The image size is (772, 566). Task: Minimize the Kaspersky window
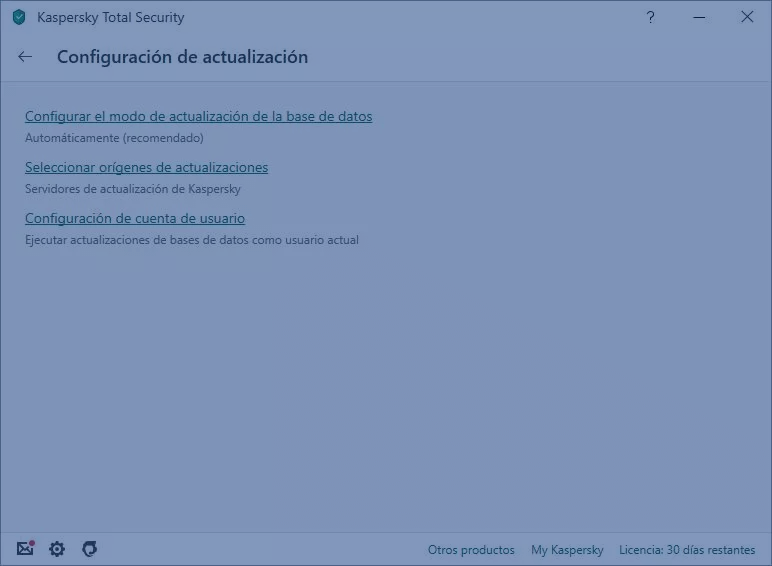(699, 18)
